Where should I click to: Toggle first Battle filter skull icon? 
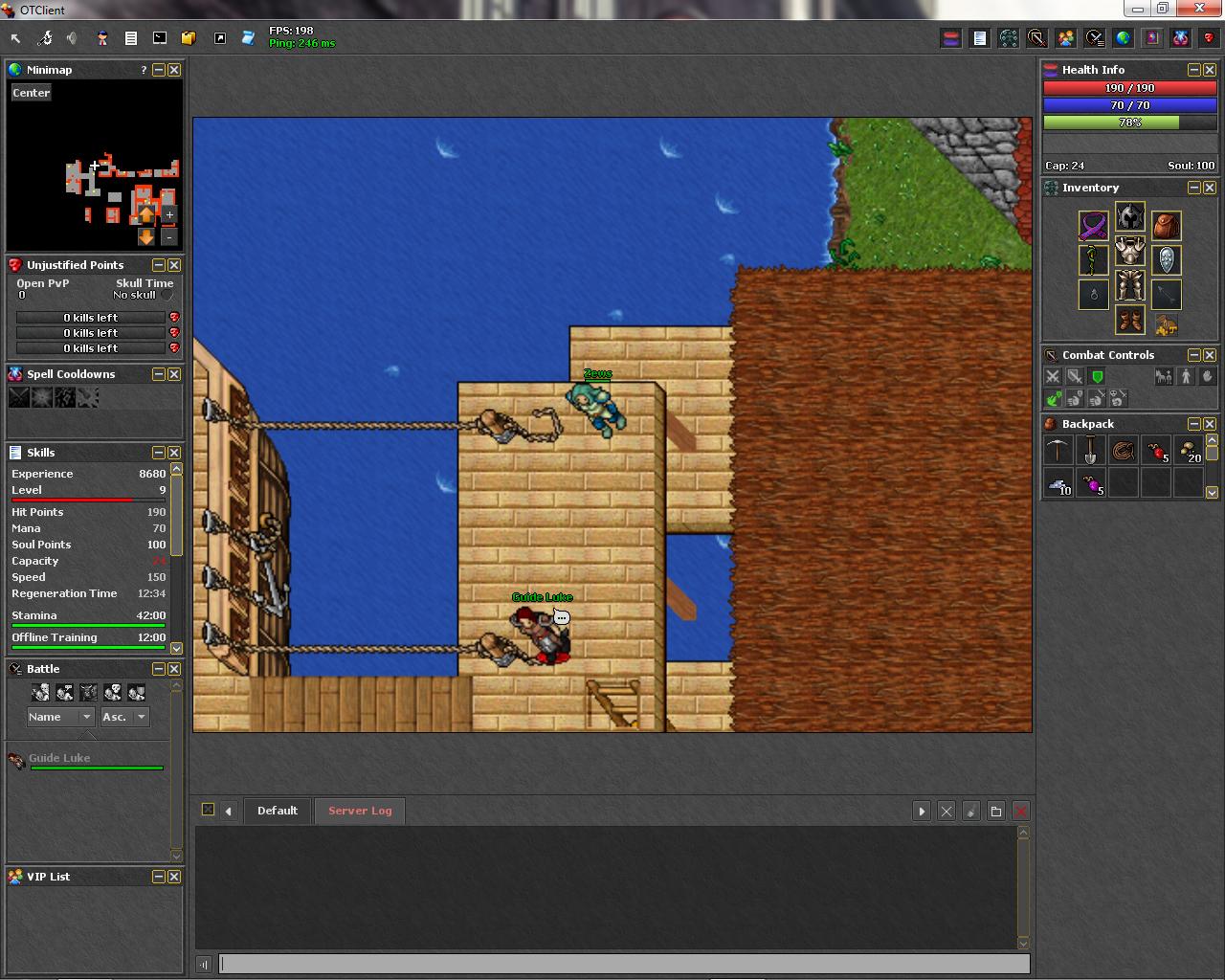click(x=40, y=692)
